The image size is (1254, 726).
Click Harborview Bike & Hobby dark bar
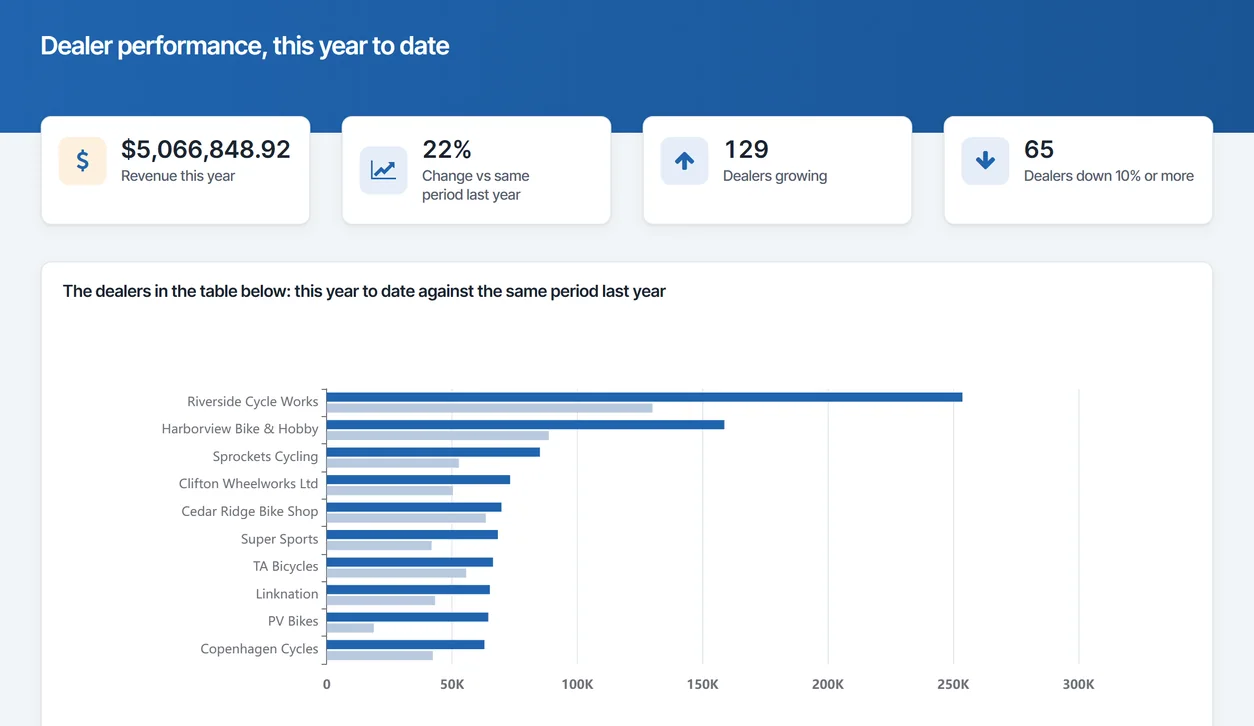pos(526,425)
